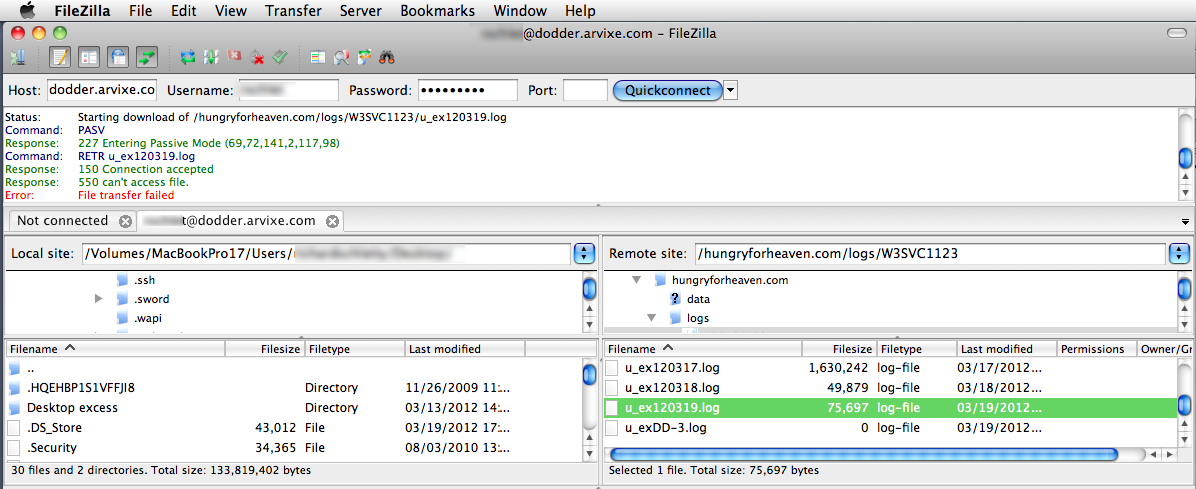Toggle synchronized browsing

pyautogui.click(x=365, y=57)
